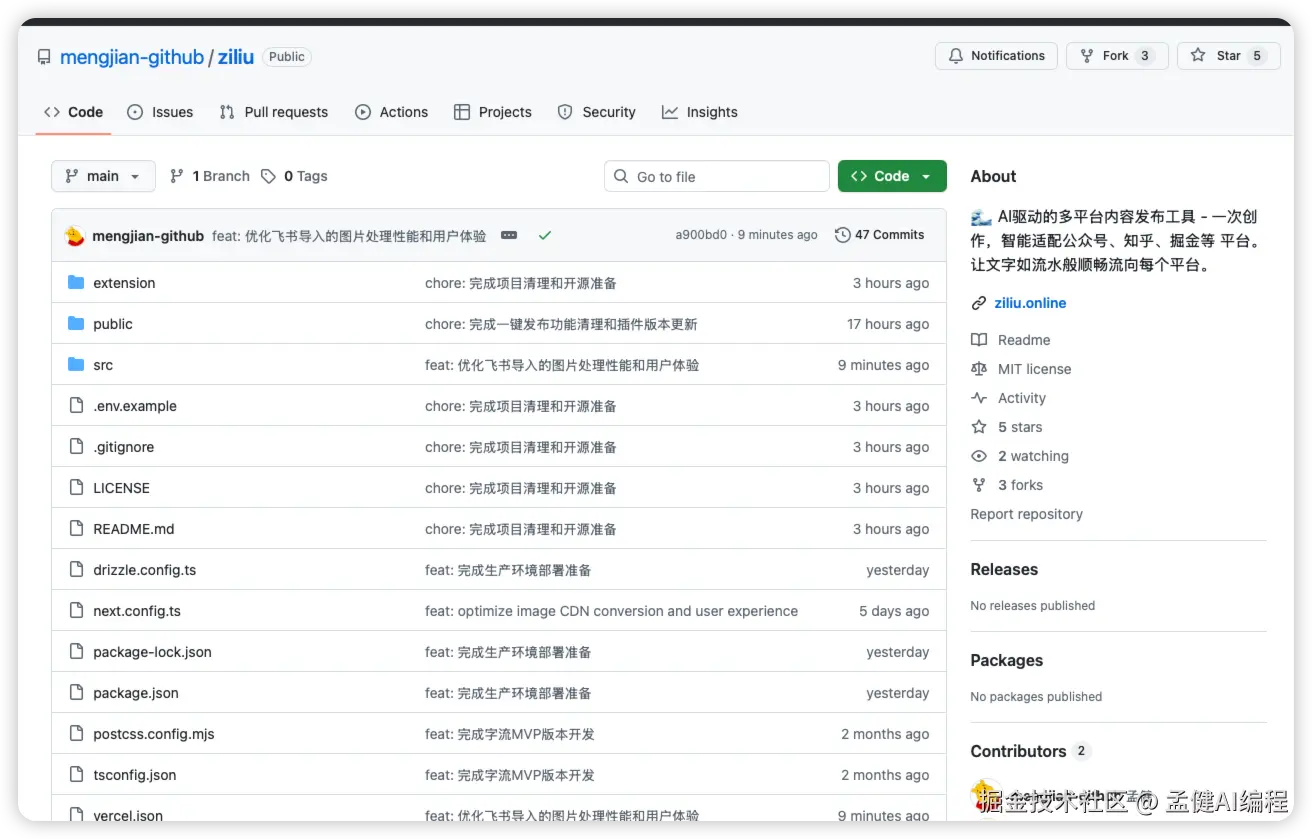Open the mengjian-github owner link
This screenshot has width=1312, height=839.
[132, 57]
